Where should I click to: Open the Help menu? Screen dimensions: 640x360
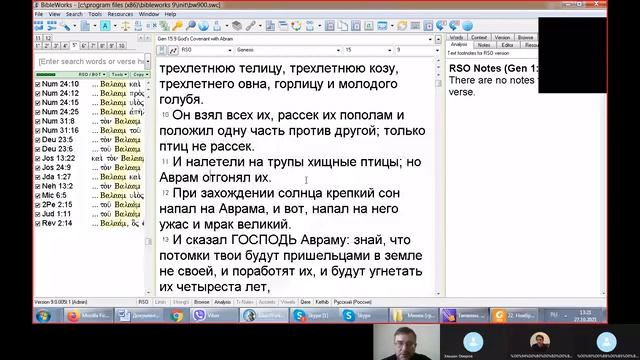(170, 14)
